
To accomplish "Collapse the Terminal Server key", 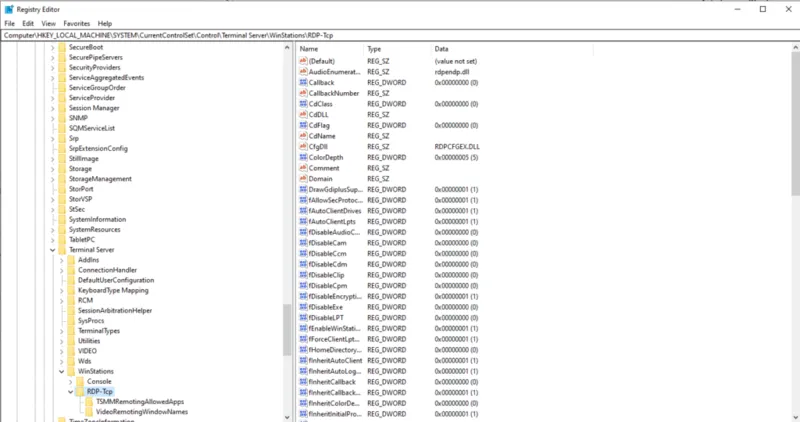I will pos(53,250).
